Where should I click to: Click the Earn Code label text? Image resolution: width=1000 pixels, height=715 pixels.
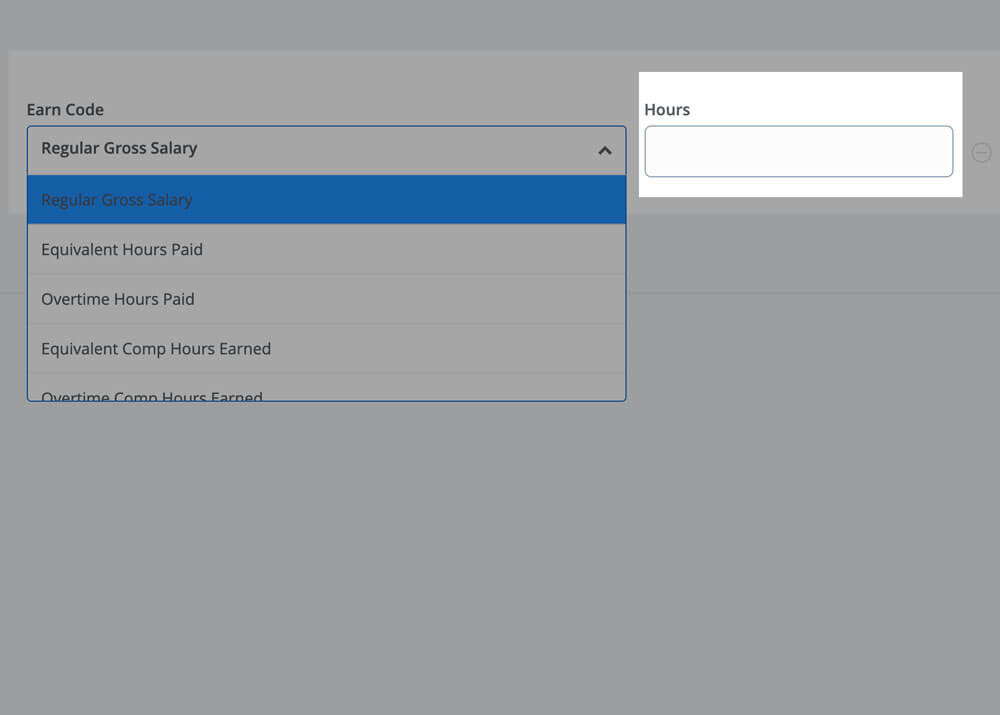tap(65, 110)
